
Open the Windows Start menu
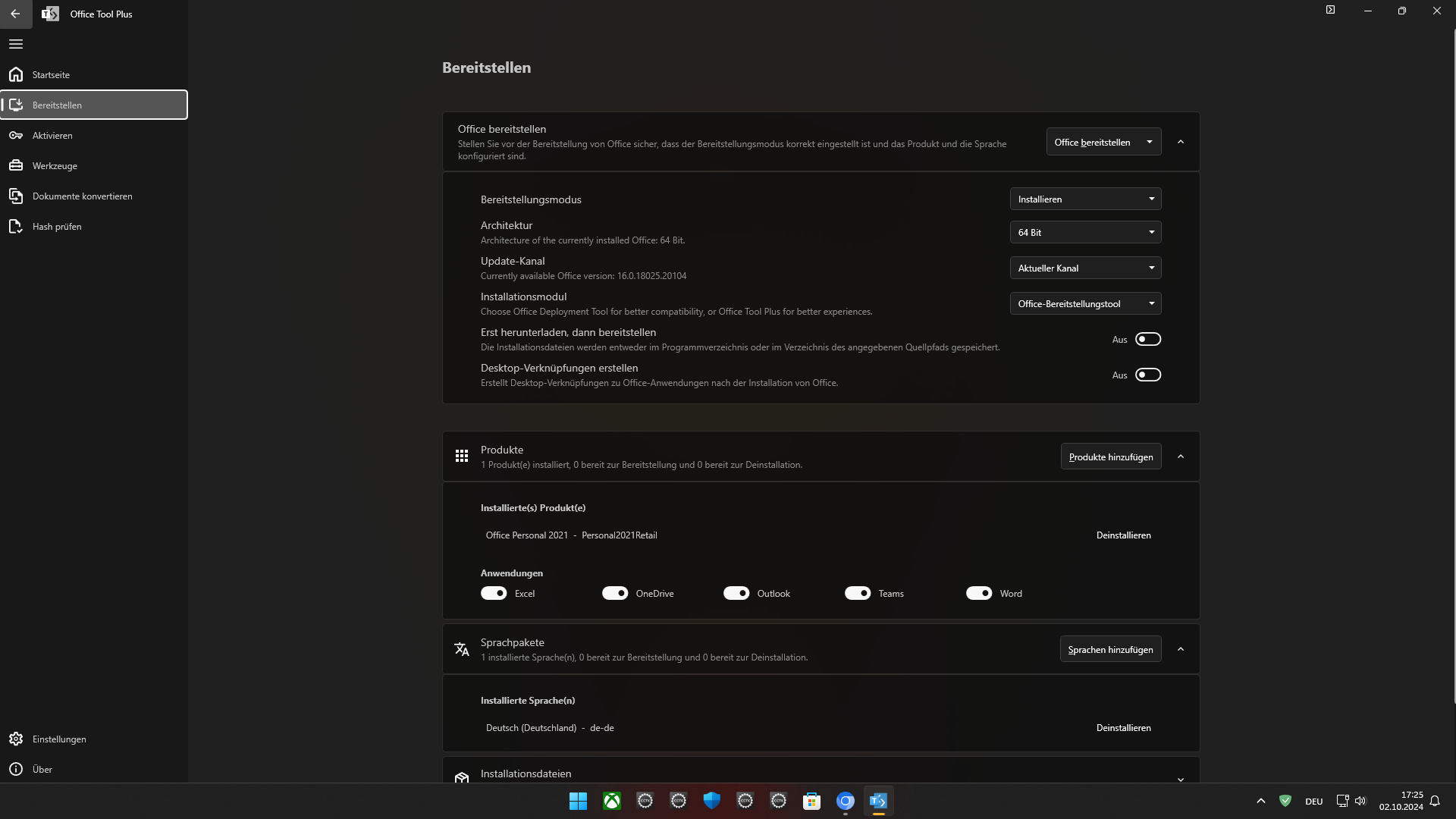578,801
